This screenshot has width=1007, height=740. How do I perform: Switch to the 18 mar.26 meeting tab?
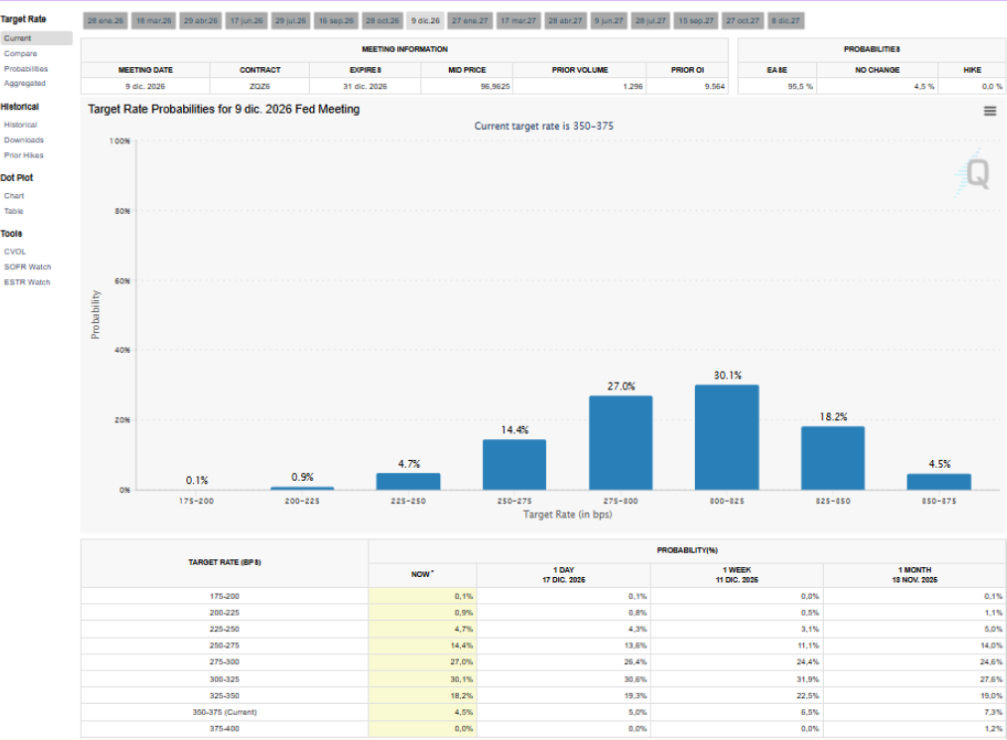pos(153,20)
